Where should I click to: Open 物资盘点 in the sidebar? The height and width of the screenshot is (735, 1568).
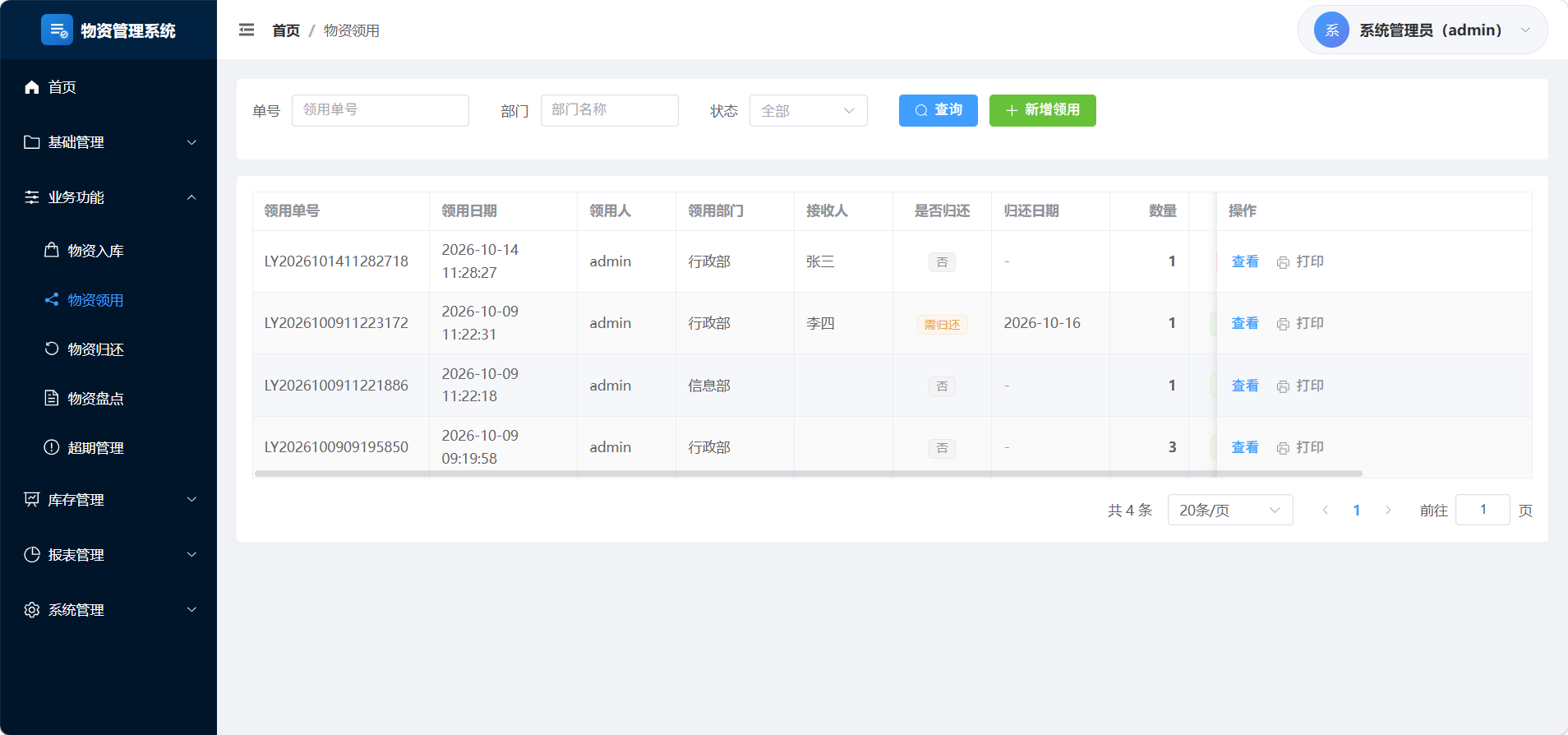point(108,399)
